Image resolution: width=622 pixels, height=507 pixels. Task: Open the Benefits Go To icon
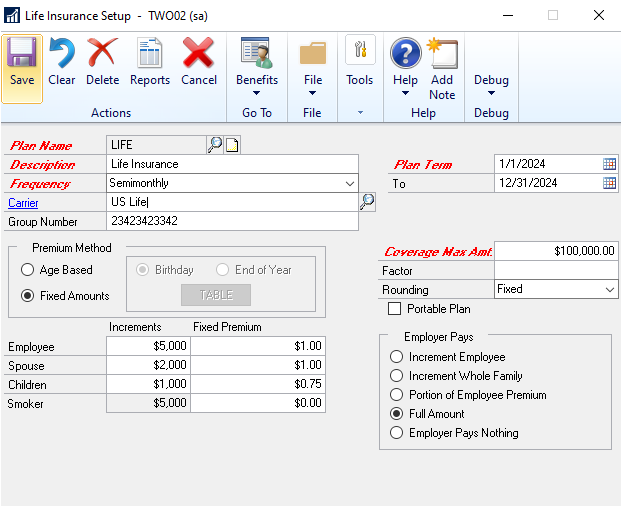click(x=257, y=53)
